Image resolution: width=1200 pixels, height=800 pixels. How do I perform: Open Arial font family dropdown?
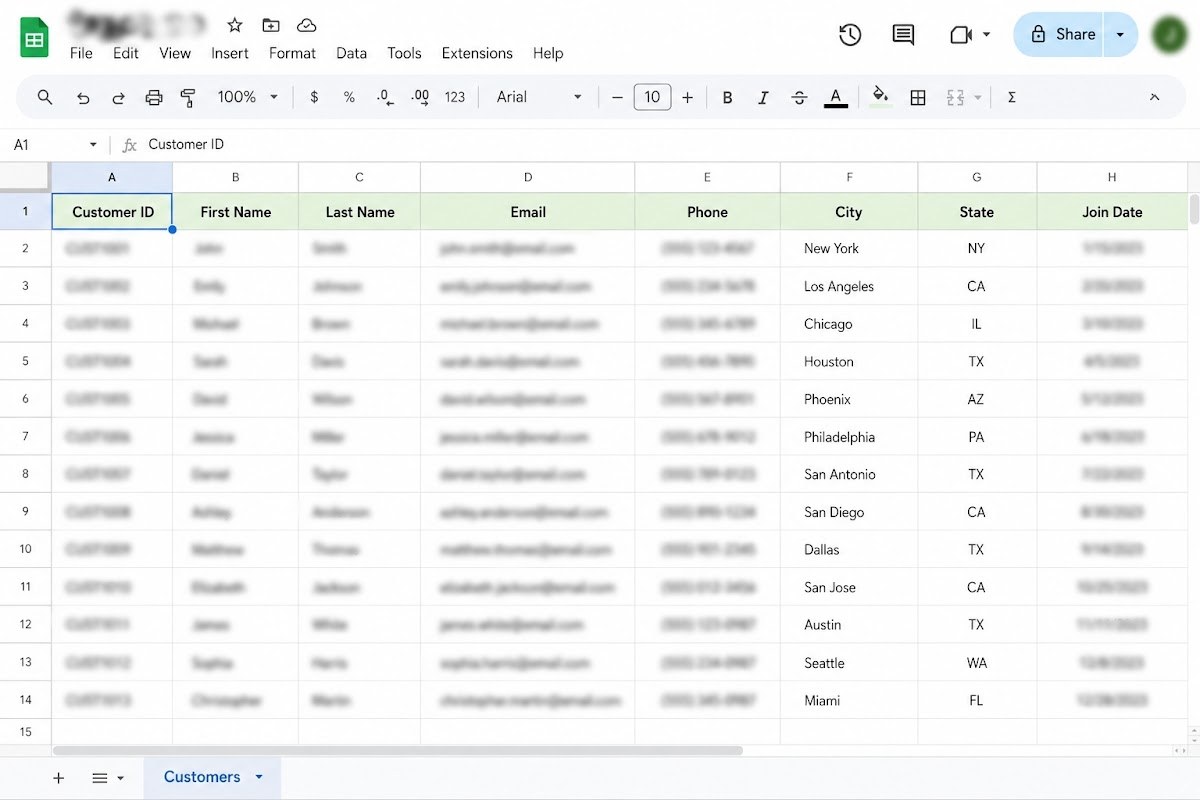(540, 97)
